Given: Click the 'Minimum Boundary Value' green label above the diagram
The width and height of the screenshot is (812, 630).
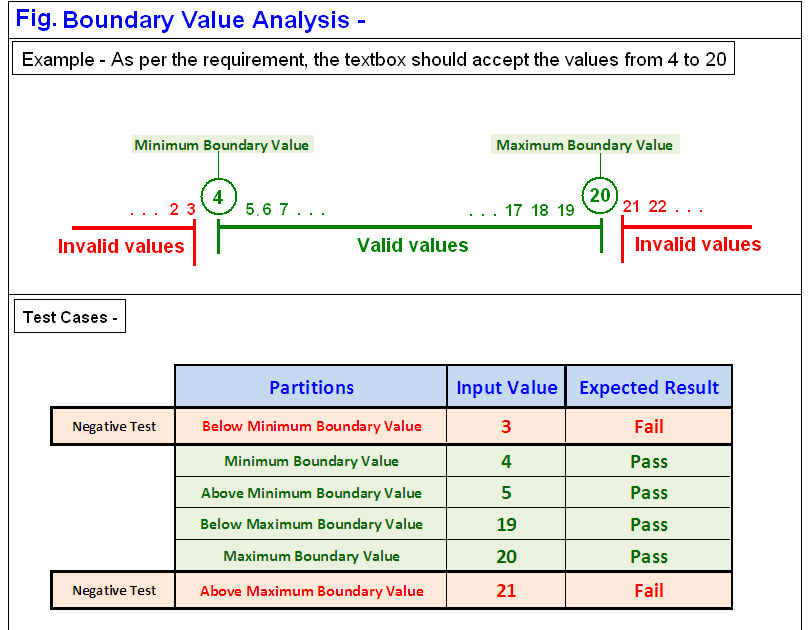Looking at the screenshot, I should point(222,144).
